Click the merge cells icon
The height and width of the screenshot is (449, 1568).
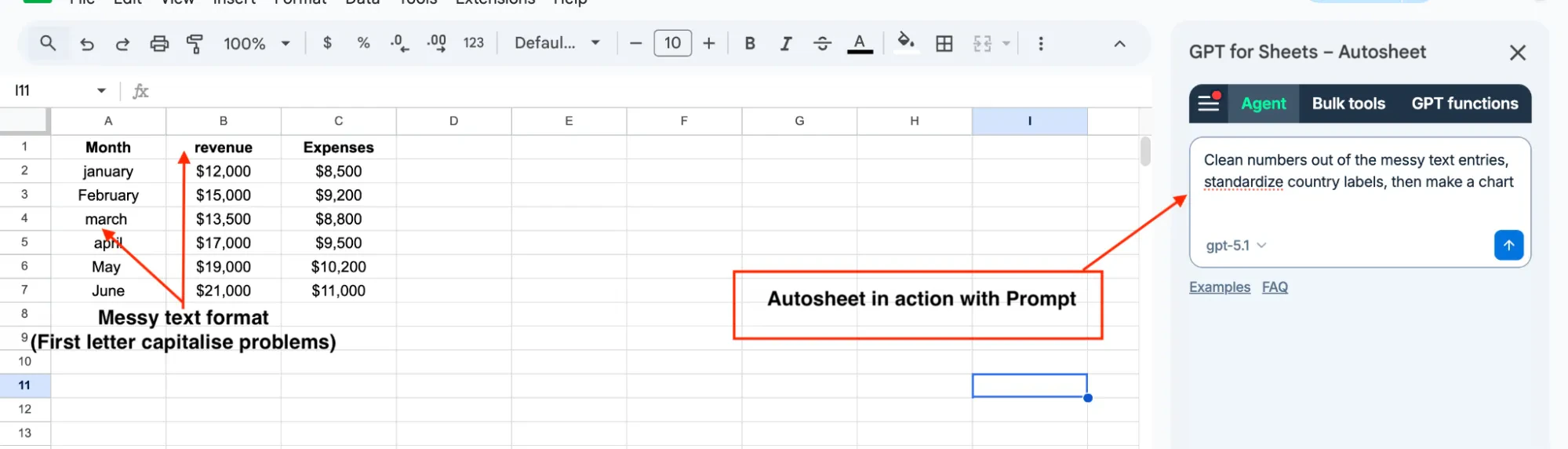click(982, 43)
